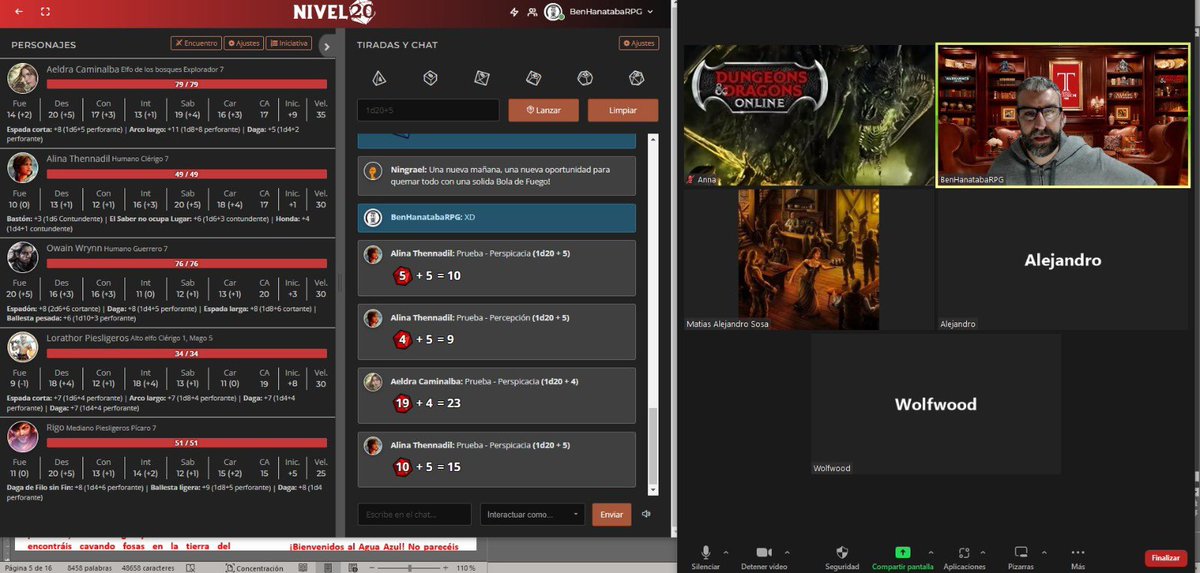Screen dimensions: 1200x573
Task: Open Alina Thennadil's character portrait
Action: point(22,167)
